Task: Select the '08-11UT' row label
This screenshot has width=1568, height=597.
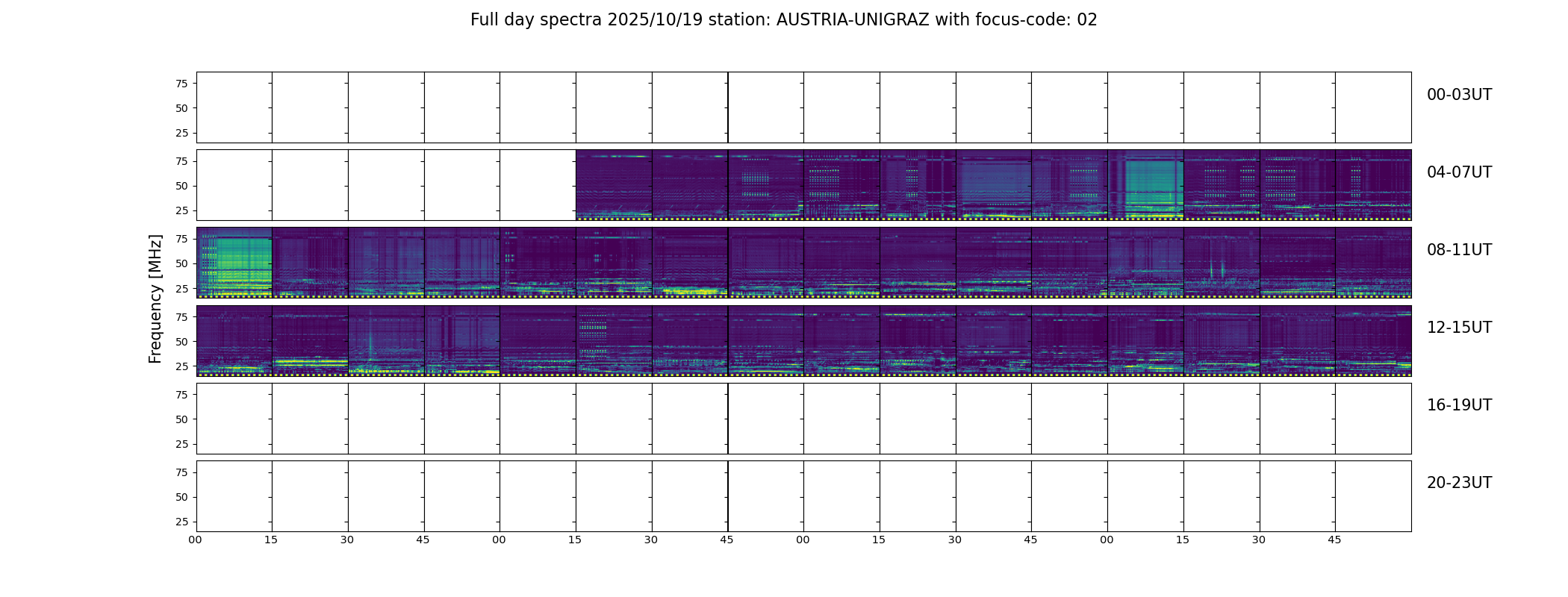Action: click(1459, 250)
